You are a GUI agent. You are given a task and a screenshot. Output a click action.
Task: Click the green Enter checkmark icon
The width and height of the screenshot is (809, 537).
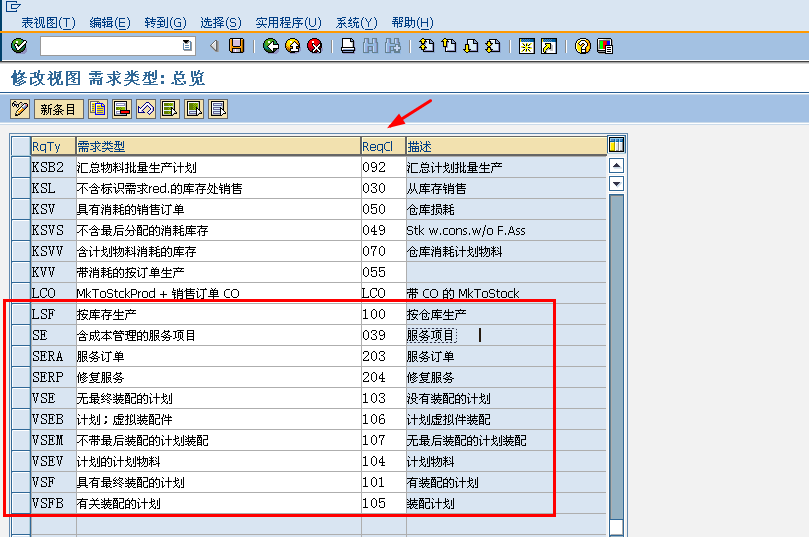[x=19, y=46]
